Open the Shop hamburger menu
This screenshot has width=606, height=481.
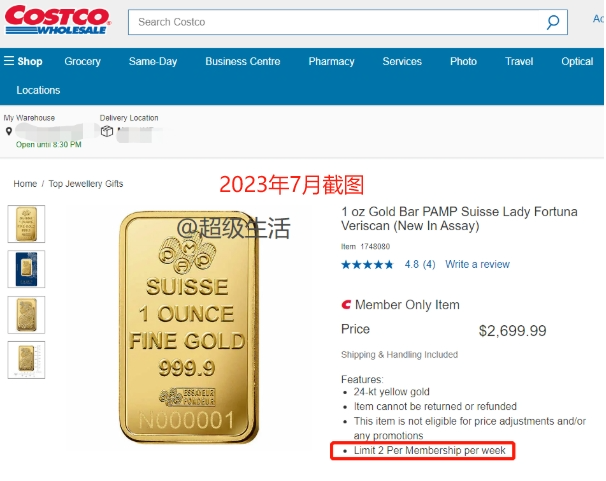(x=23, y=61)
